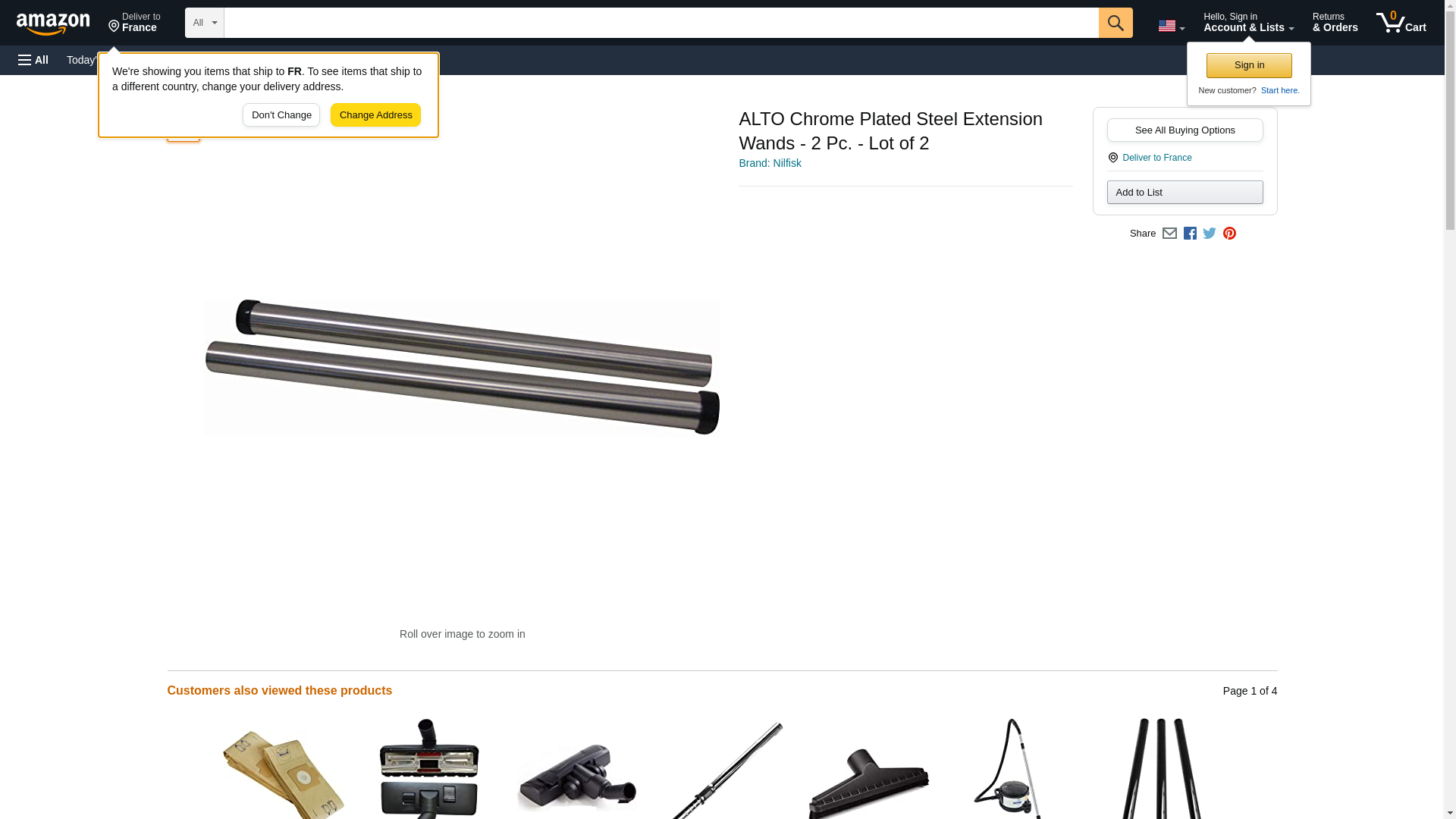
Task: Share product on Pinterest
Action: [1229, 234]
